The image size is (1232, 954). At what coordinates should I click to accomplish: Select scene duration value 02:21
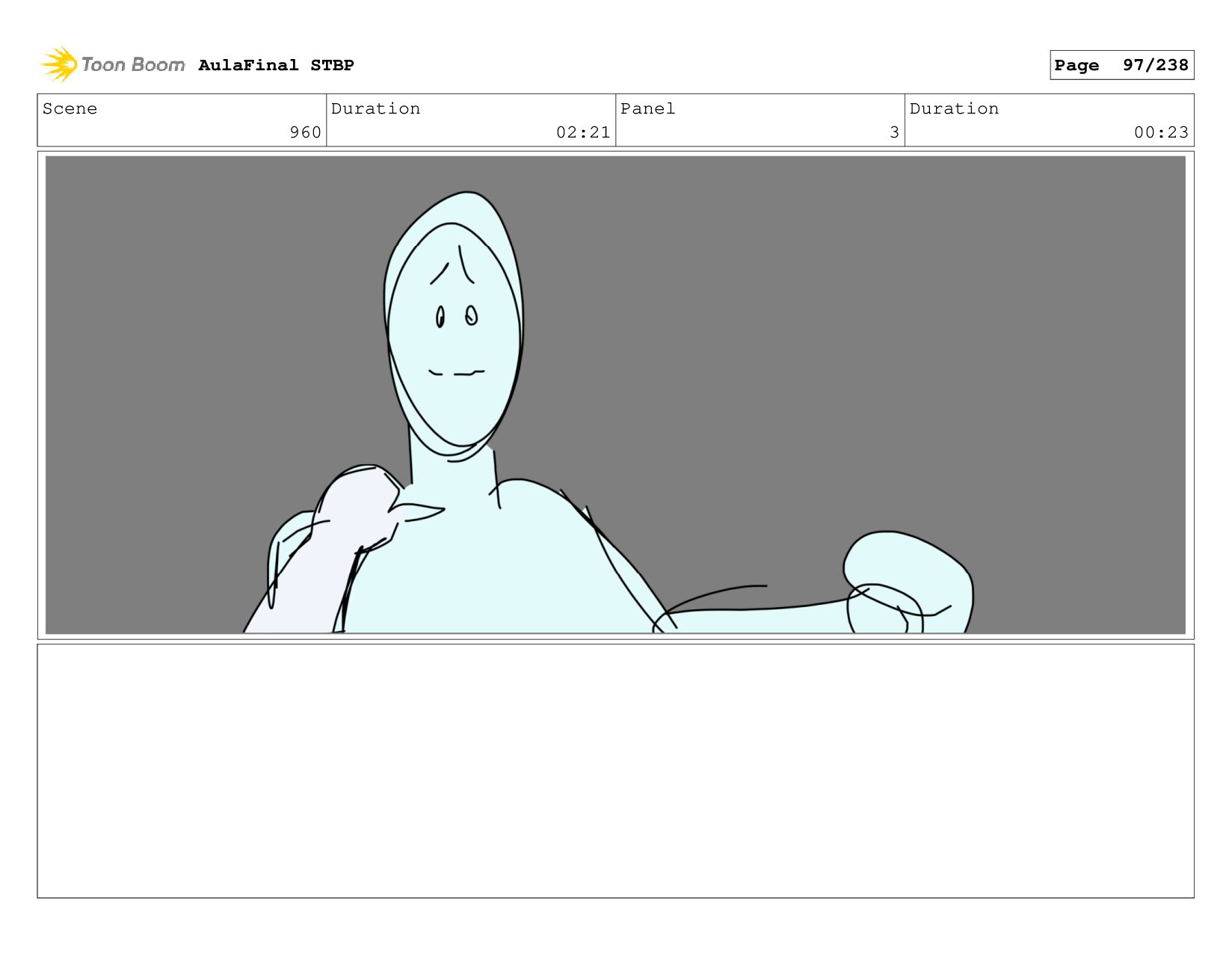point(583,132)
